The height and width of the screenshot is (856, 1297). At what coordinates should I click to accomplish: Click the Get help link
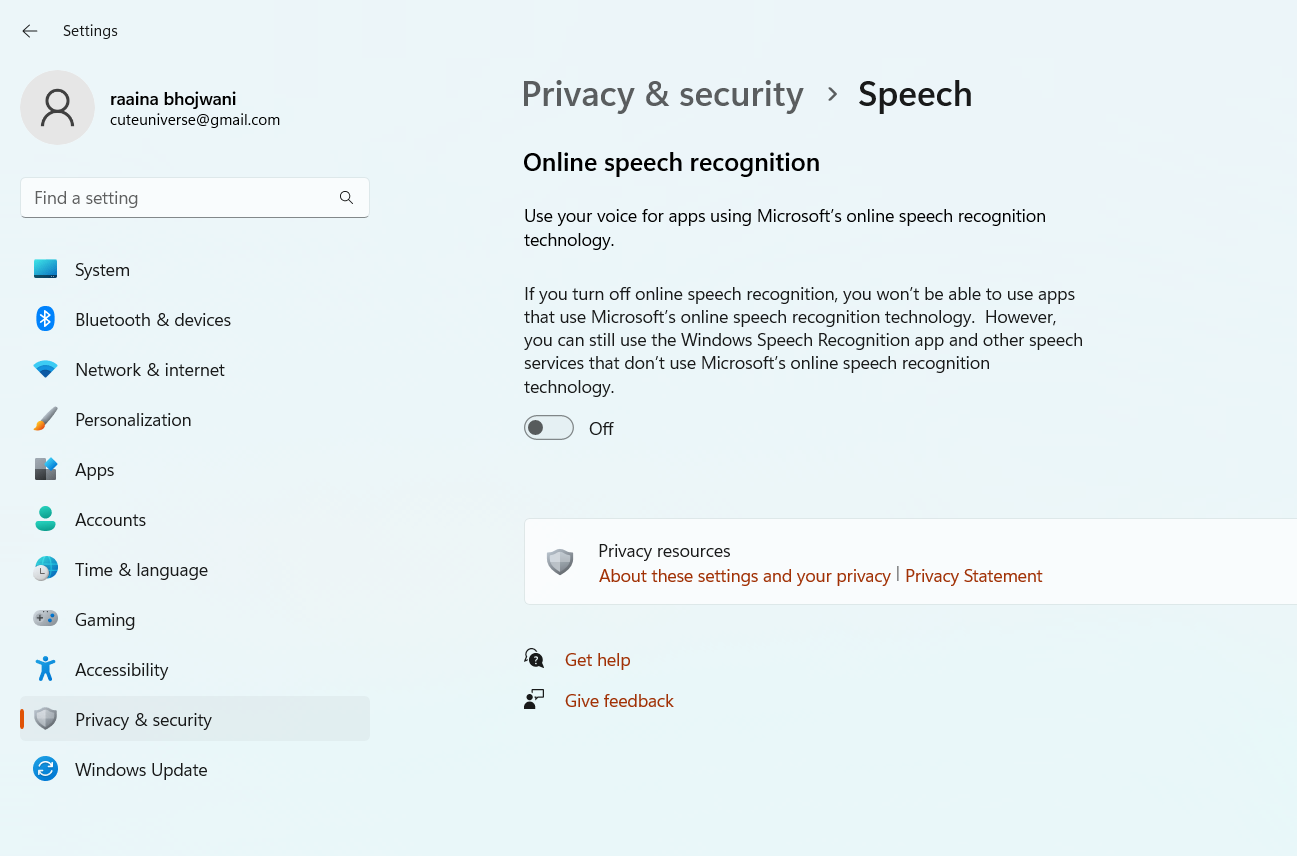(x=597, y=660)
